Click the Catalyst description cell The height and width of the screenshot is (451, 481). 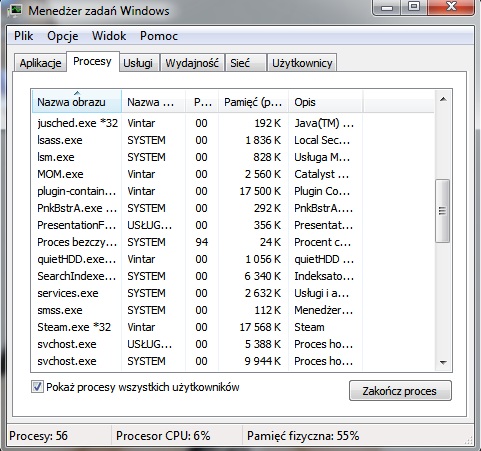(x=322, y=174)
